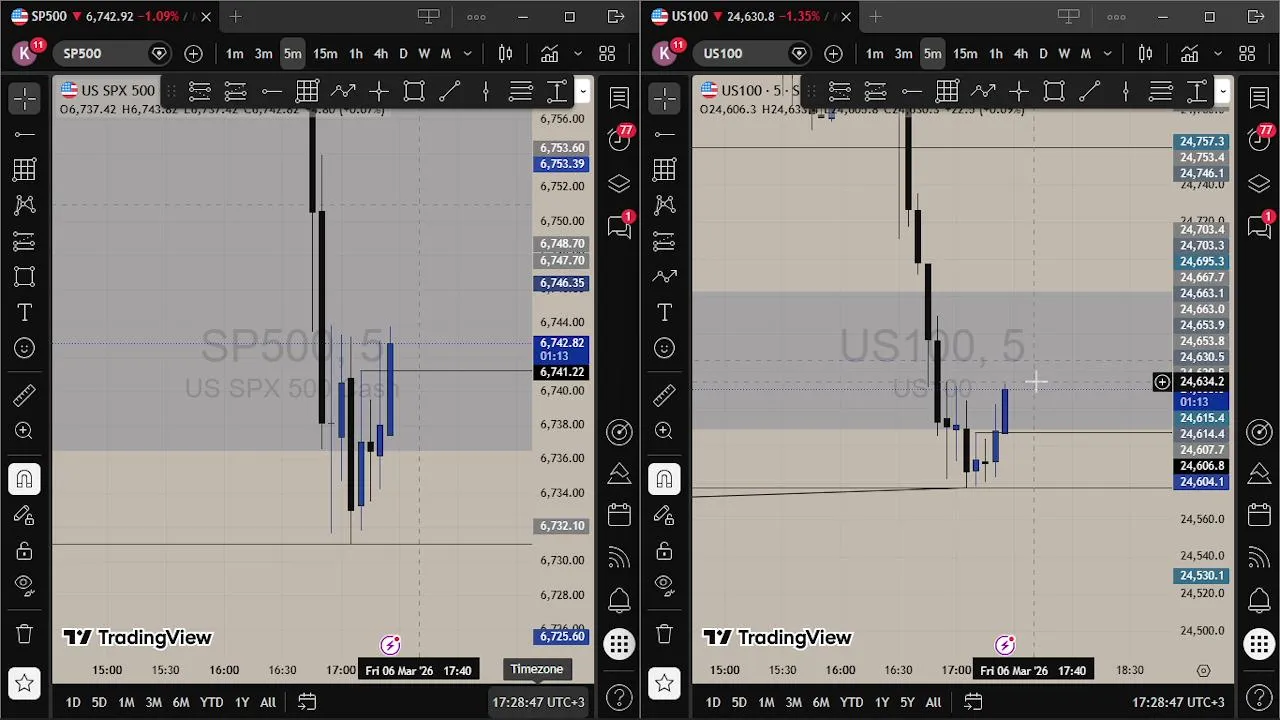Image resolution: width=1280 pixels, height=720 pixels.
Task: Set 6M date range in US100 window
Action: tap(821, 702)
